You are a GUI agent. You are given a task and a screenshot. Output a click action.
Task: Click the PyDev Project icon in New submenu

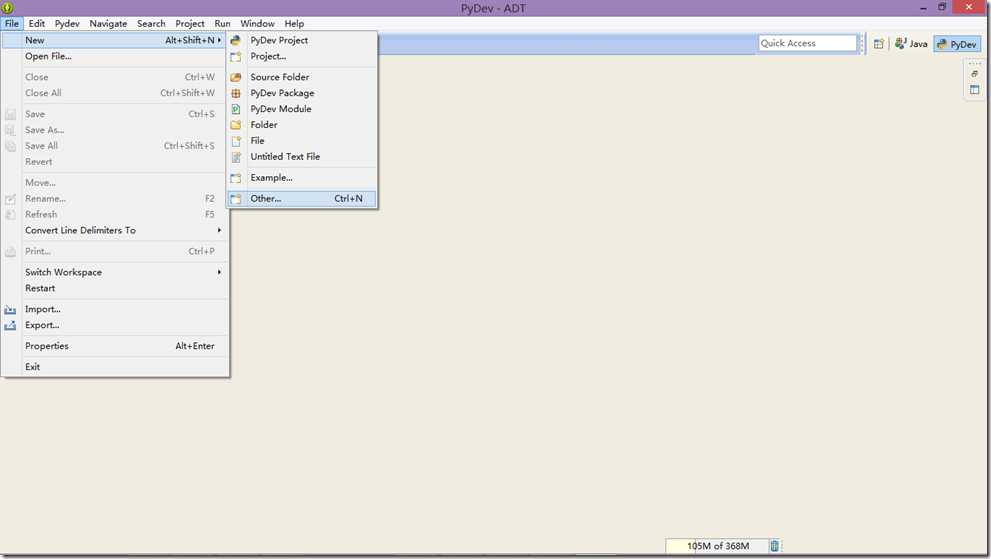(x=236, y=40)
